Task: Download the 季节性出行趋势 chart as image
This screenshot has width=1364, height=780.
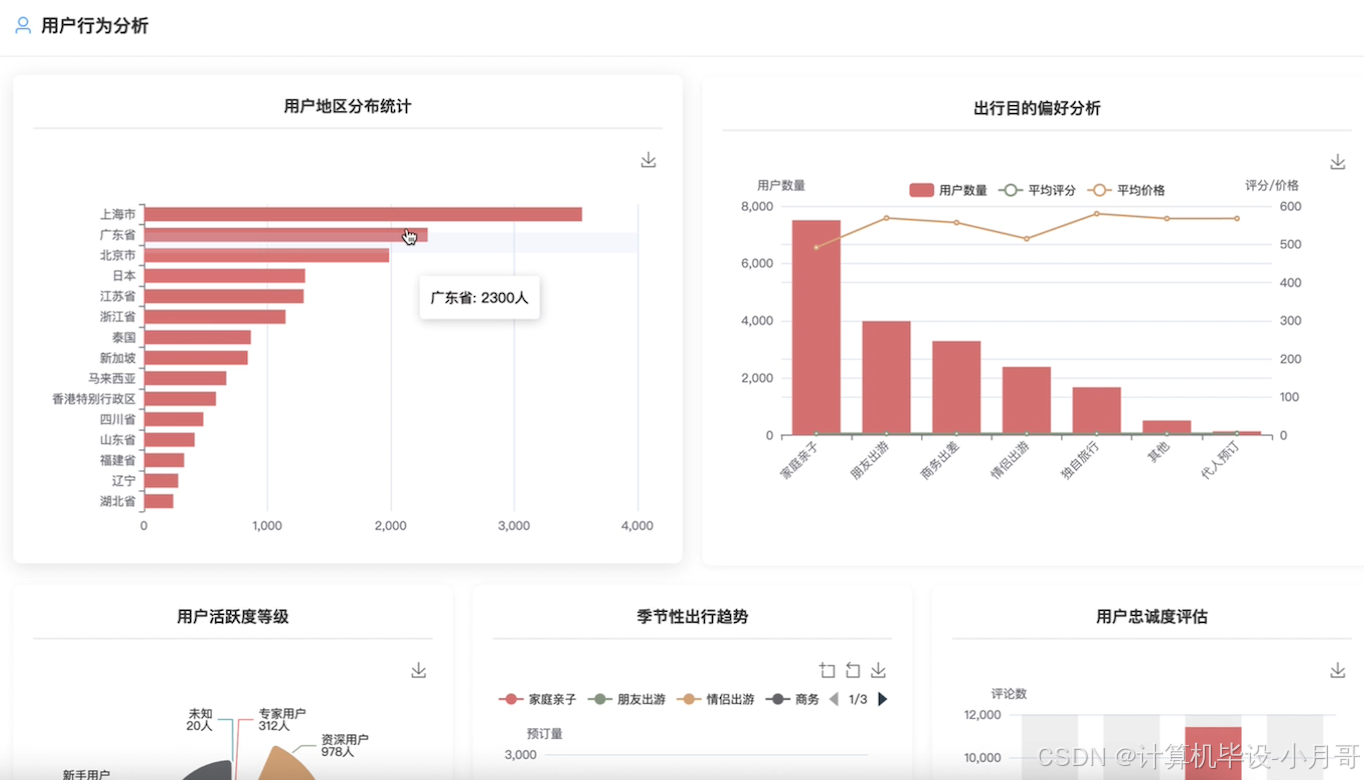Action: 878,670
